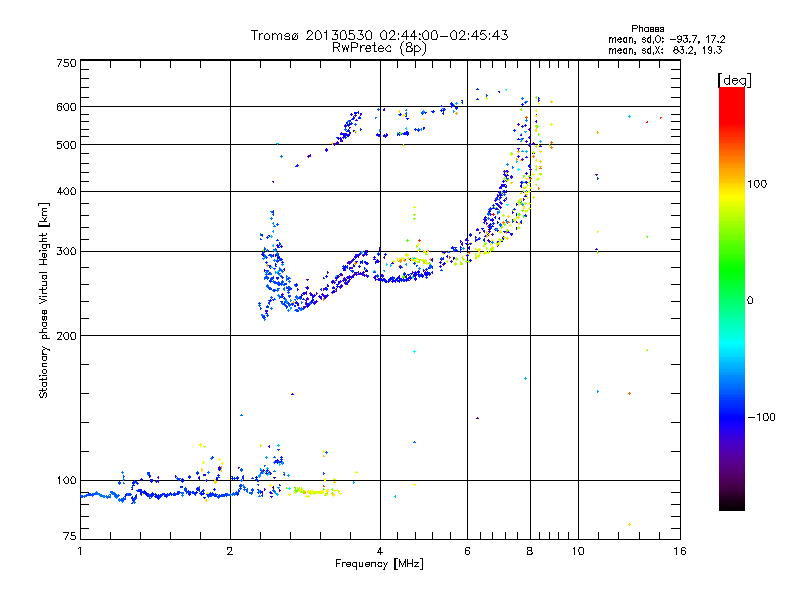This screenshot has width=800, height=600.
Task: Click the y-axis tick label '100'
Action: coord(66,481)
